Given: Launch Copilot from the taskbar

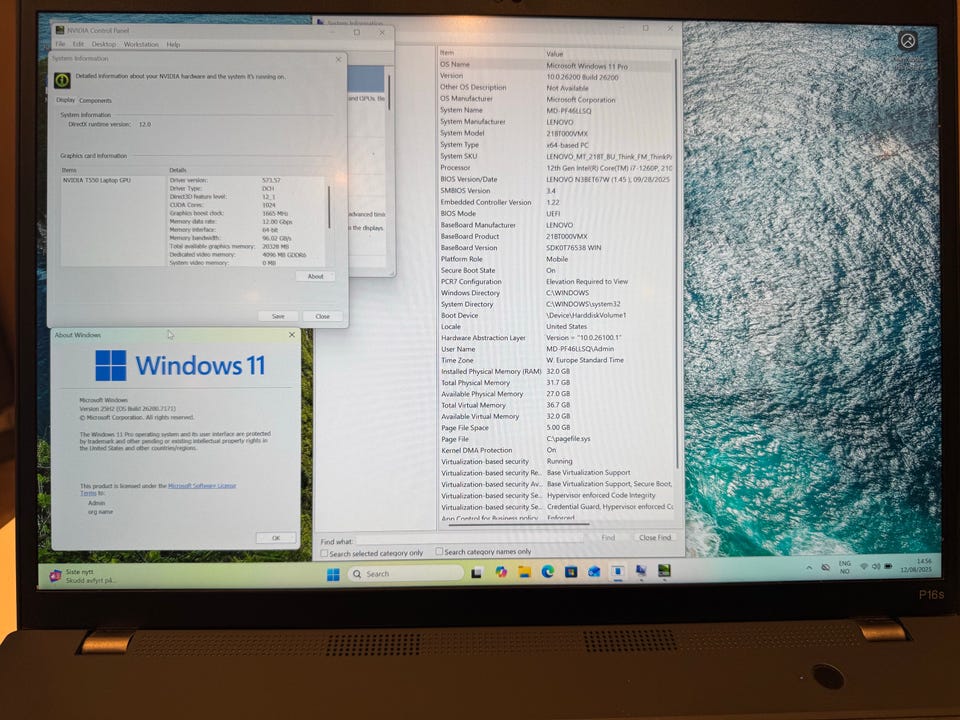Looking at the screenshot, I should pyautogui.click(x=501, y=572).
